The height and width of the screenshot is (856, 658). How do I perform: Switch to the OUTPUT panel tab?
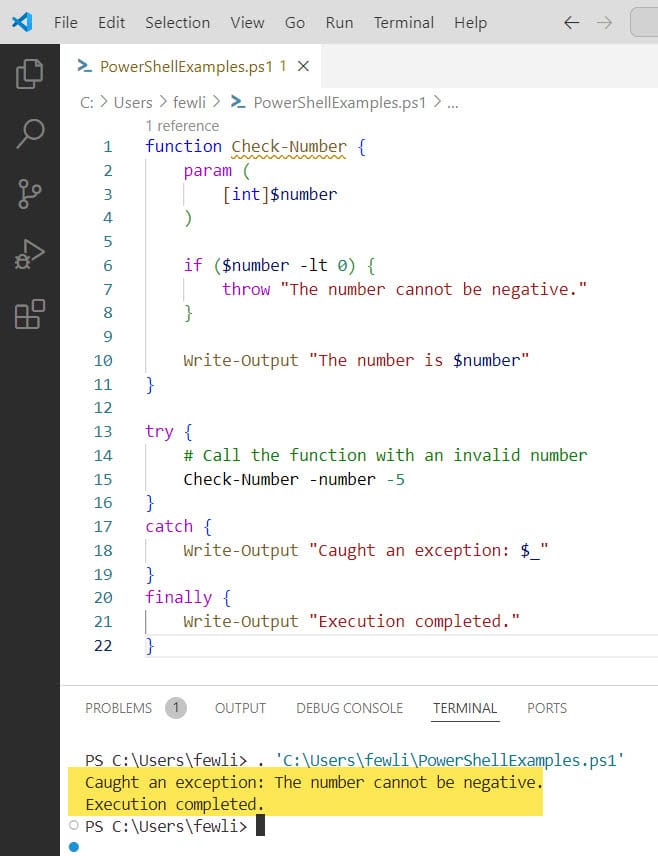point(240,708)
